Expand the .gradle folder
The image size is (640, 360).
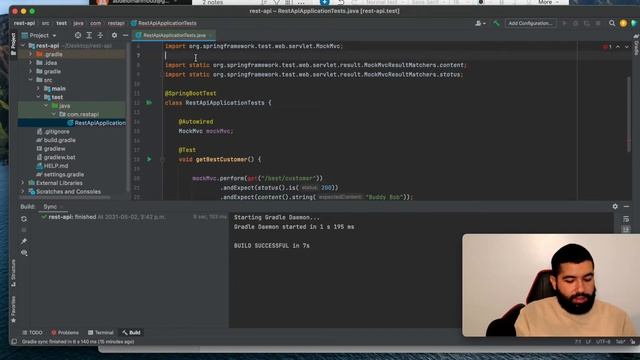click(x=31, y=54)
